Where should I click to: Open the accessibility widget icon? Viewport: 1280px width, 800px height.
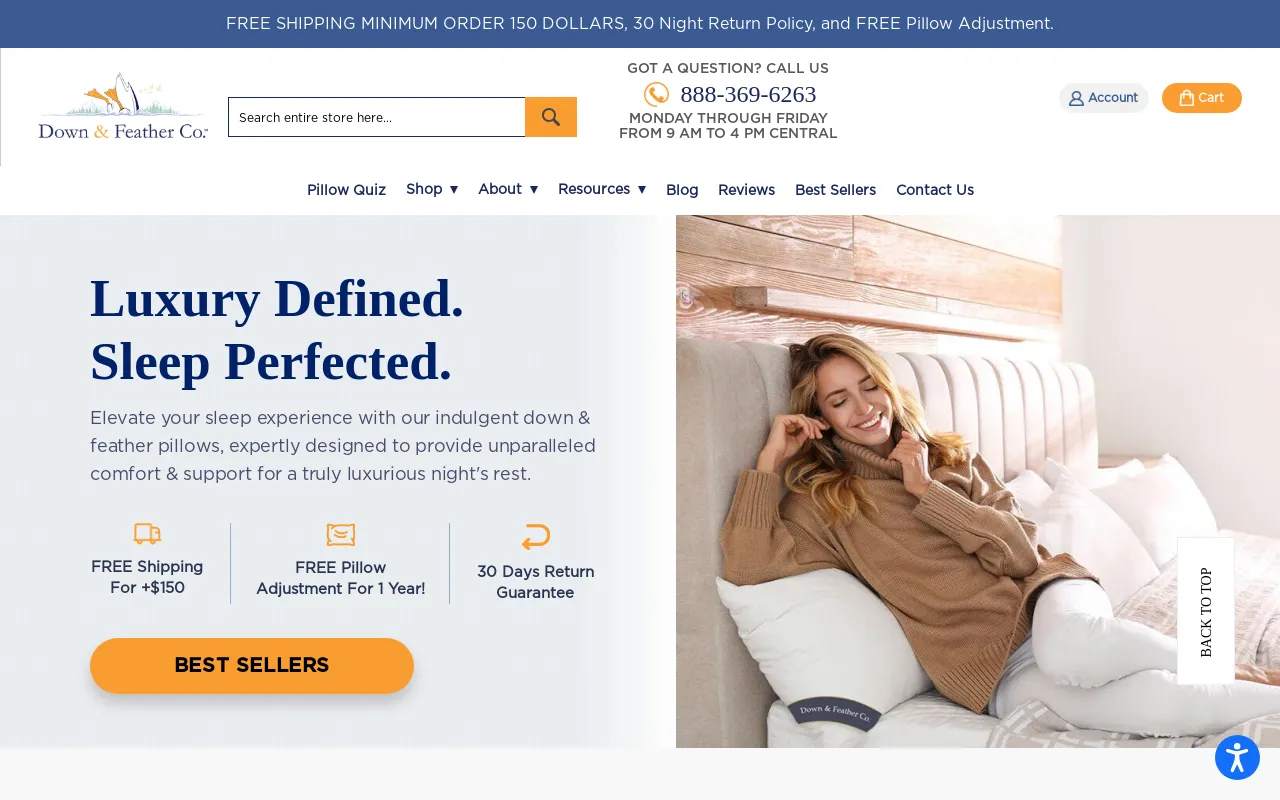[1237, 758]
